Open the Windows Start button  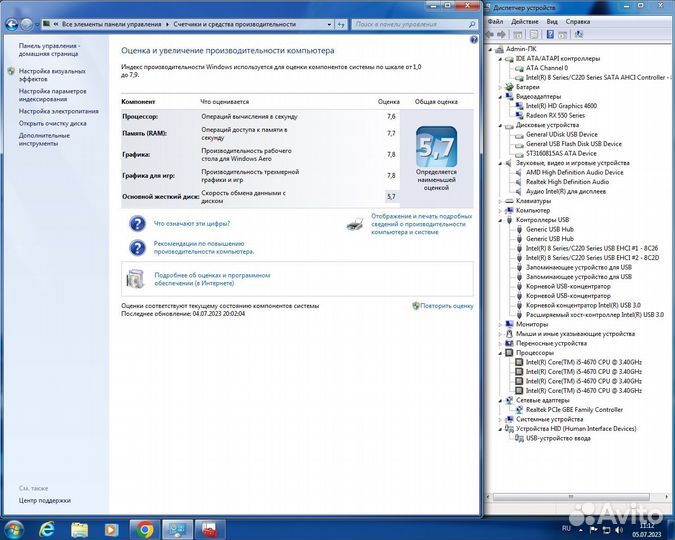(x=13, y=529)
